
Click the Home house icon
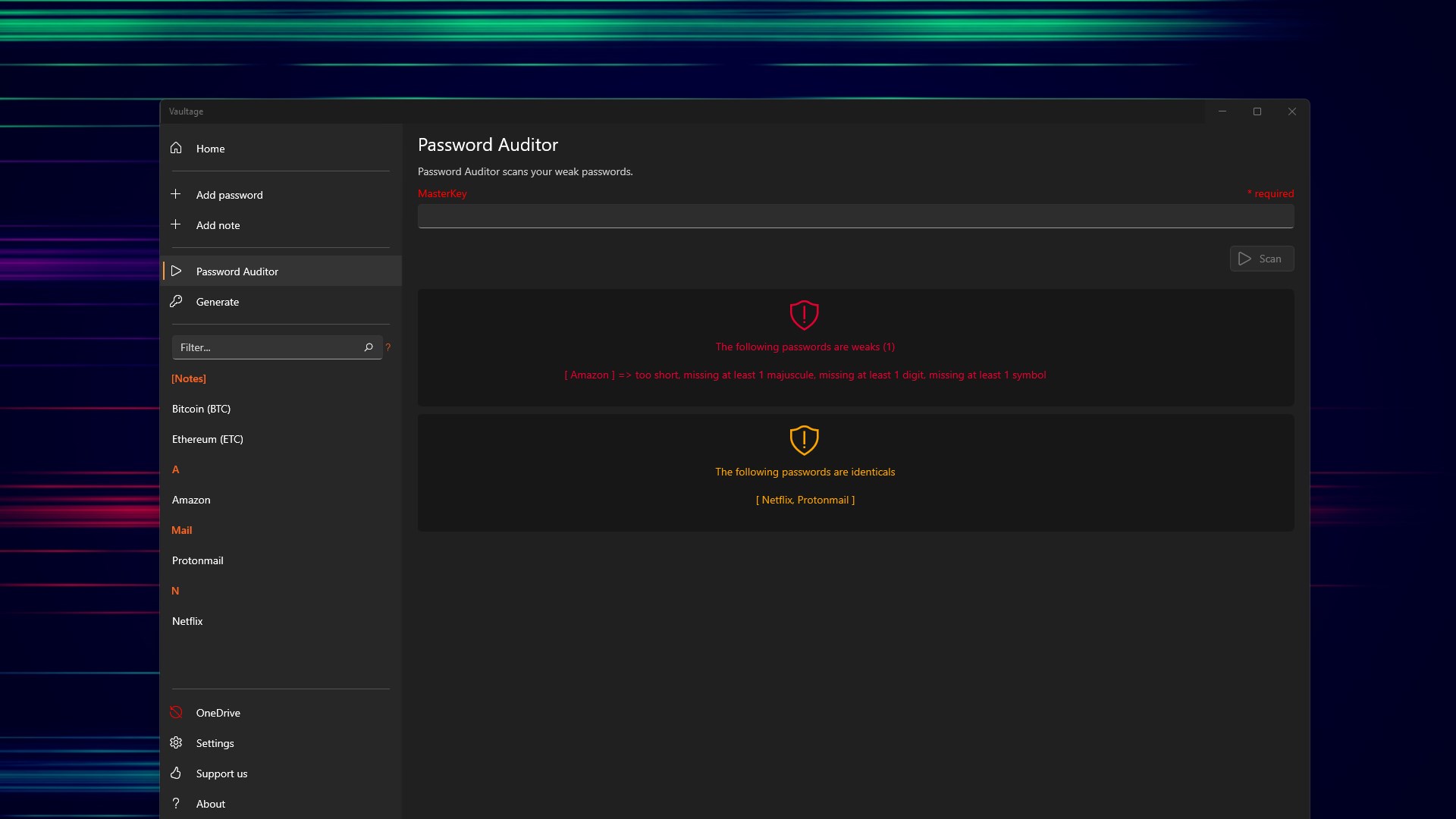(176, 148)
